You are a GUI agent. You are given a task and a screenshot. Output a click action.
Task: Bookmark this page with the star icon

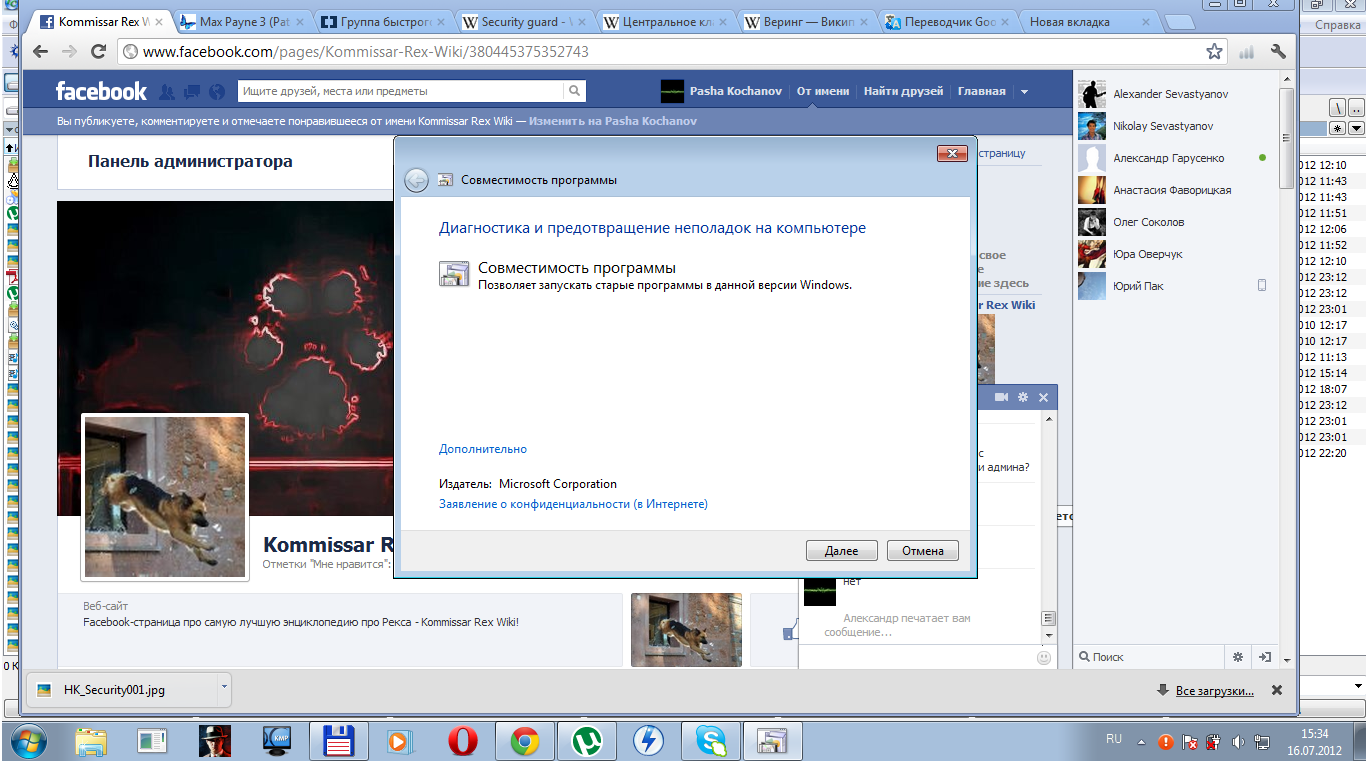1214,51
